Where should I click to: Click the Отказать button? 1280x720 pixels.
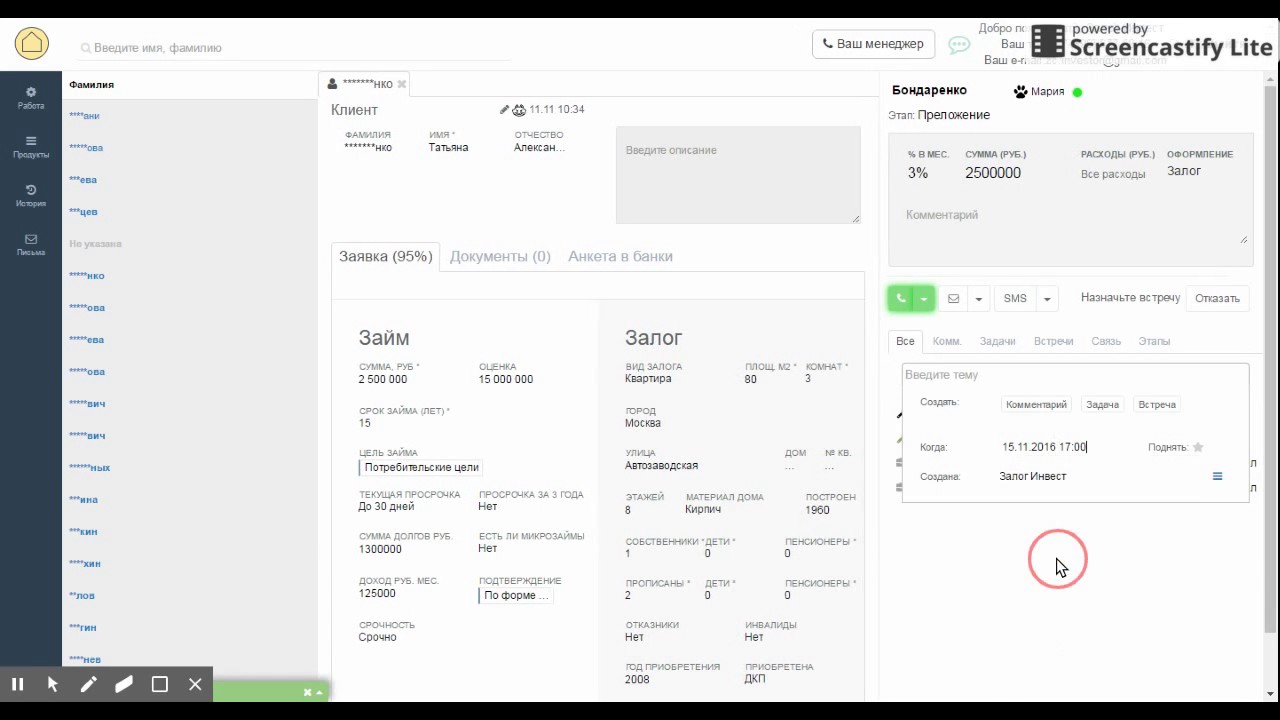click(x=1217, y=298)
